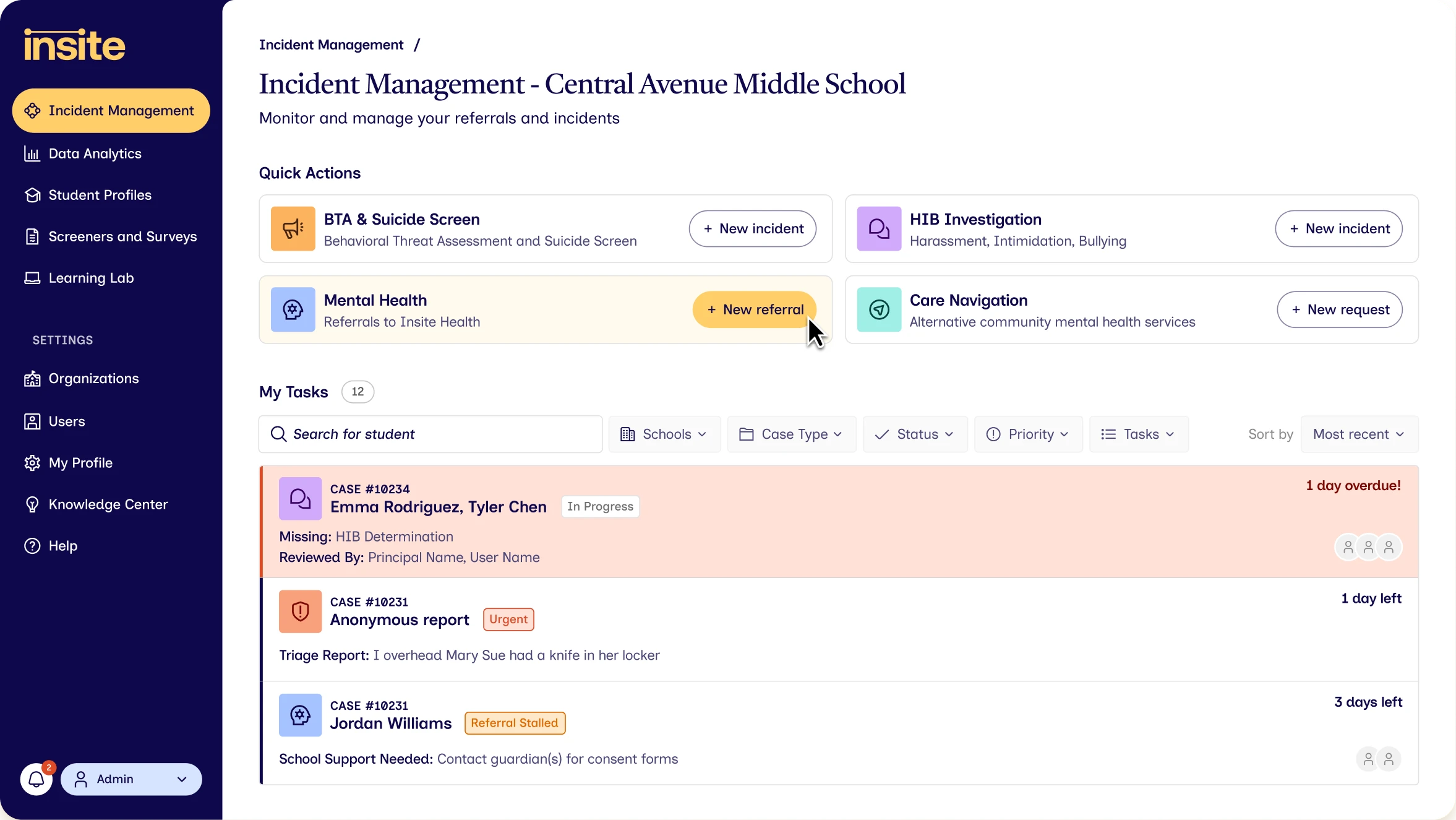The height and width of the screenshot is (820, 1456).
Task: Open Screeners and Surveys
Action: pos(111,236)
